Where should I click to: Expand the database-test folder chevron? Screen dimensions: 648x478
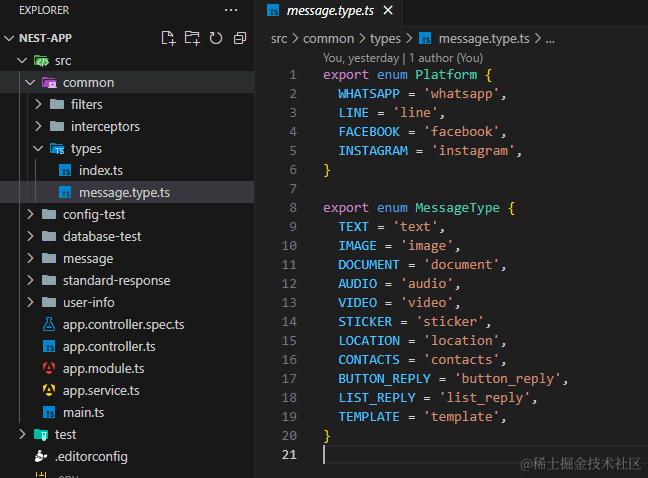pyautogui.click(x=30, y=236)
